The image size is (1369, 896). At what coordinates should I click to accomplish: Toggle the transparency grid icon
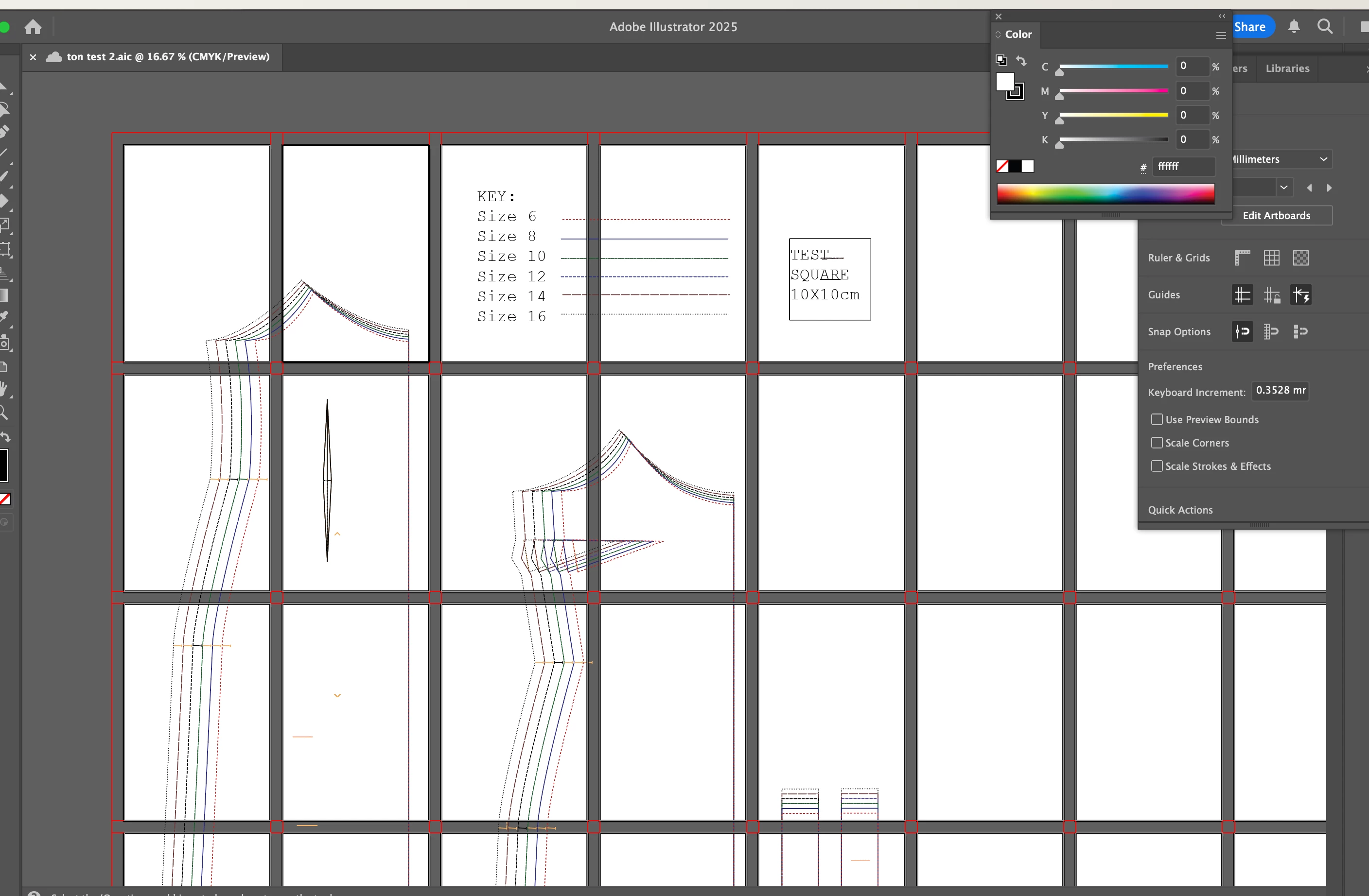1300,258
